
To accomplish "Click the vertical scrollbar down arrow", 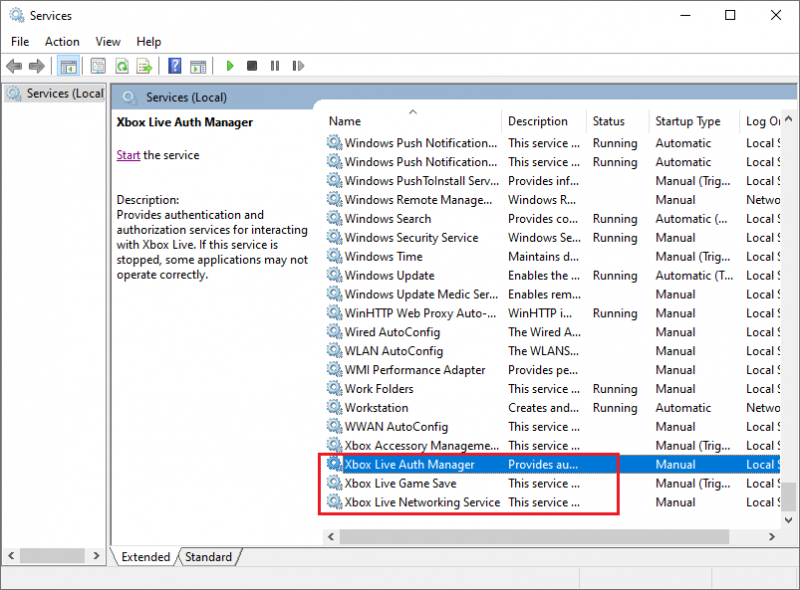I will coord(788,520).
